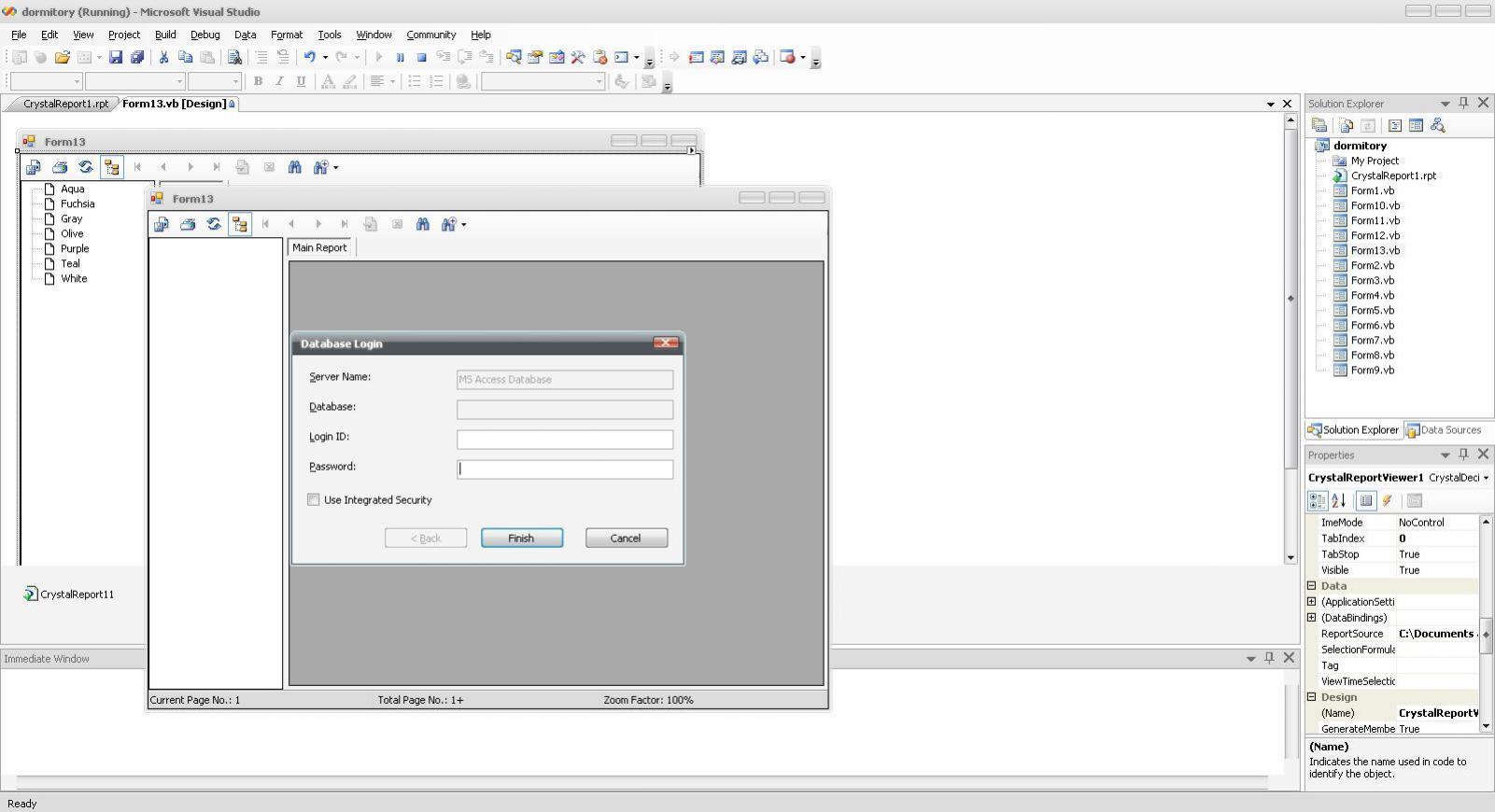Click the Password input field
Viewport: 1495px width, 812px height.
coord(565,469)
